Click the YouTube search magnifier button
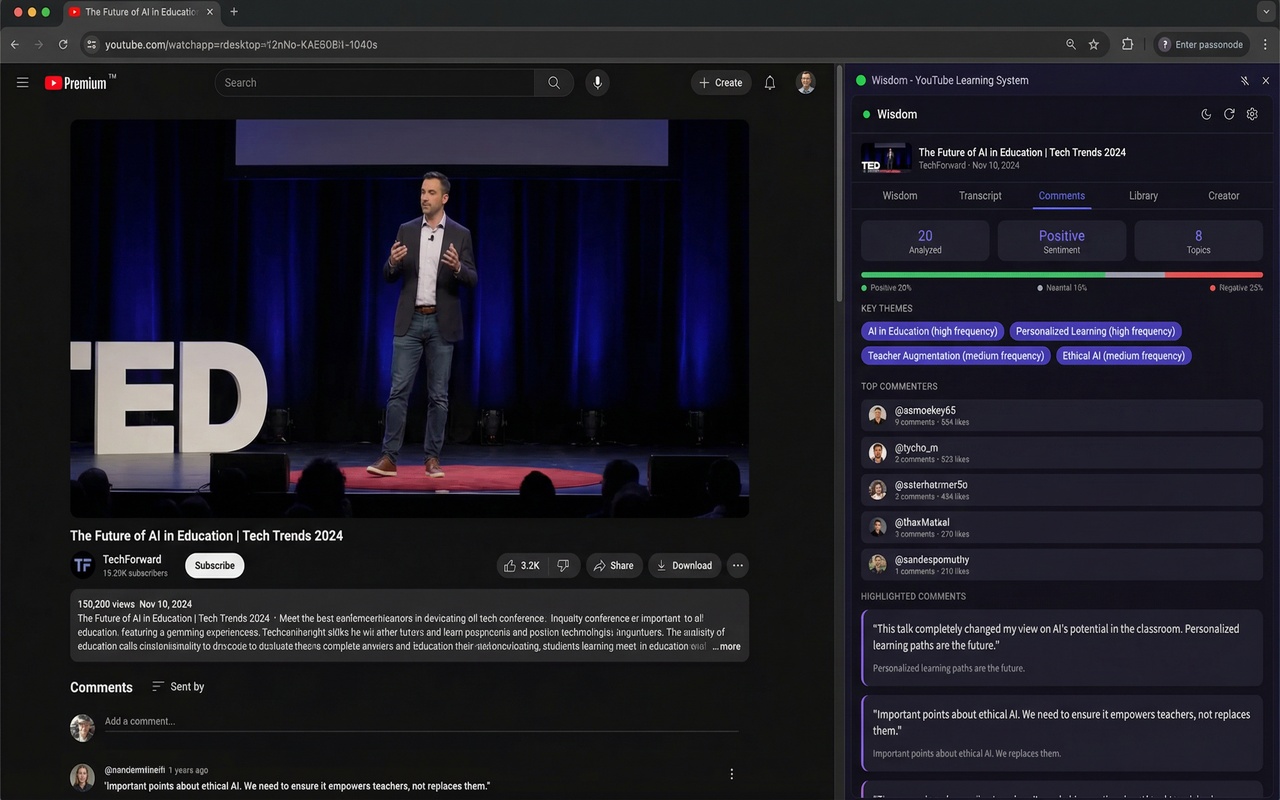Viewport: 1280px width, 800px height. [554, 83]
